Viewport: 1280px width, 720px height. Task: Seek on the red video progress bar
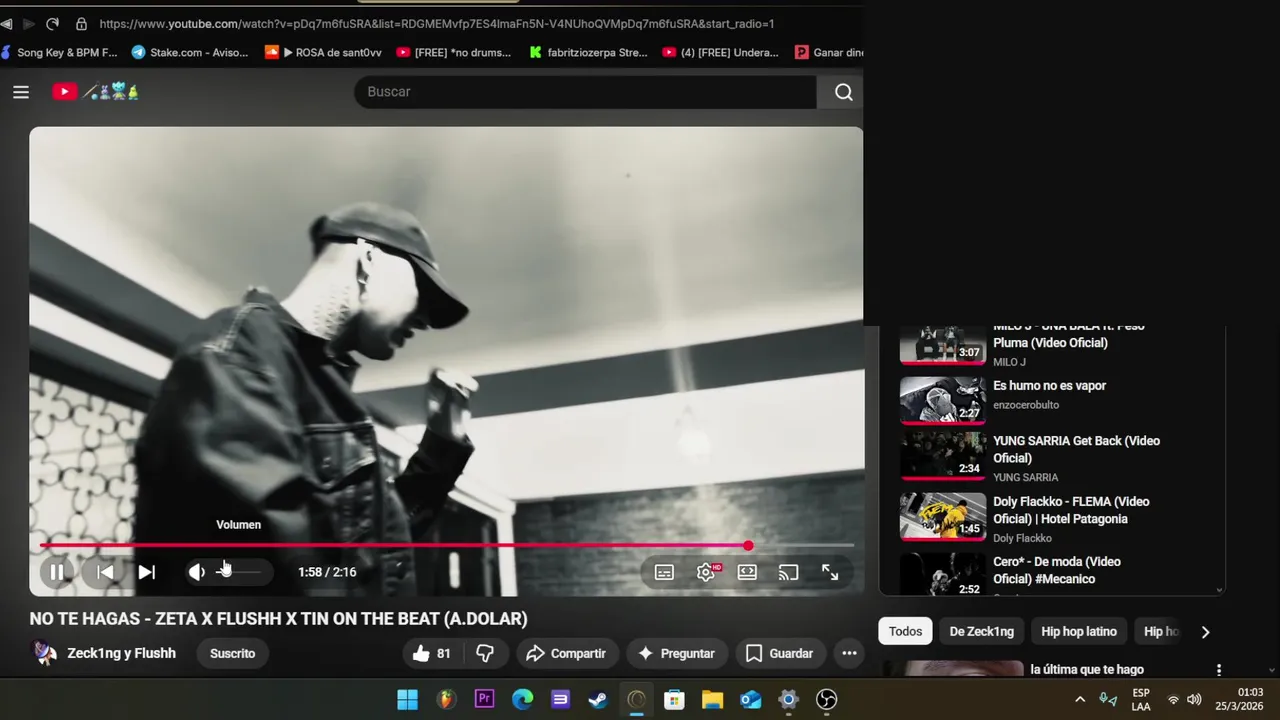pyautogui.click(x=446, y=546)
